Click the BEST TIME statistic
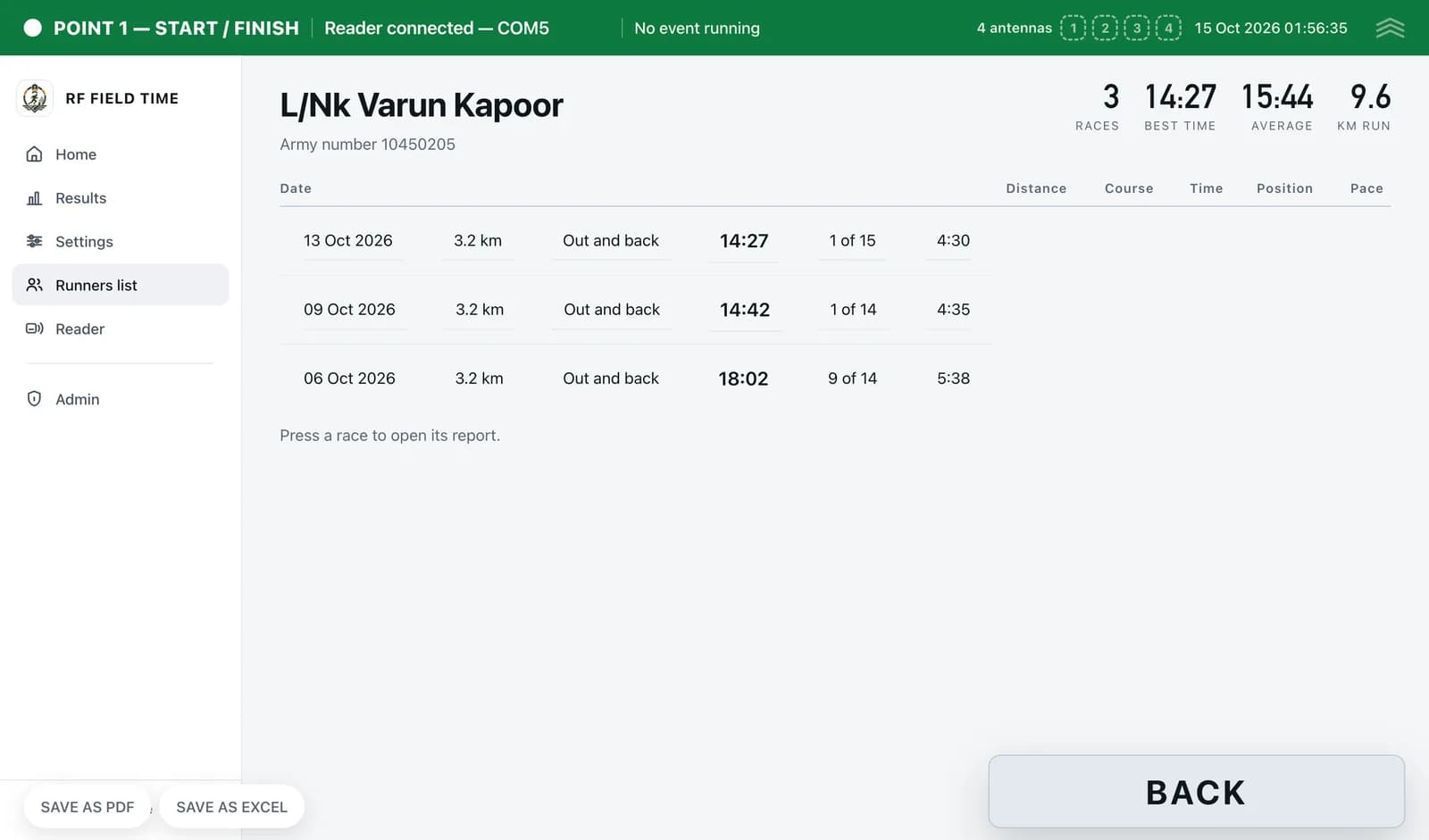Viewport: 1429px width, 840px height. (x=1180, y=107)
